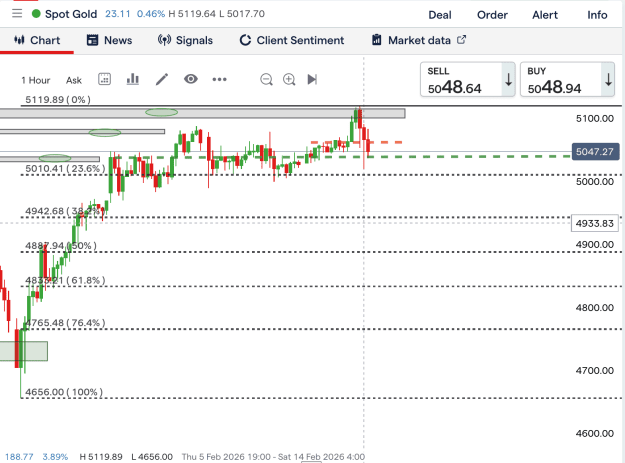Switch to the News tab
This screenshot has height=463, width=625.
[x=110, y=40]
